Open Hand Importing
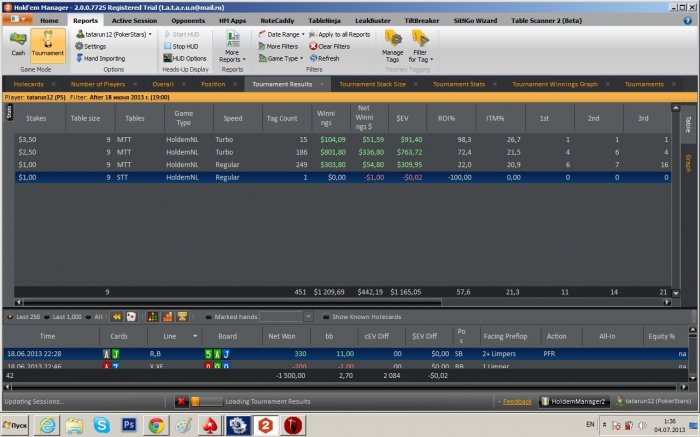 100,58
